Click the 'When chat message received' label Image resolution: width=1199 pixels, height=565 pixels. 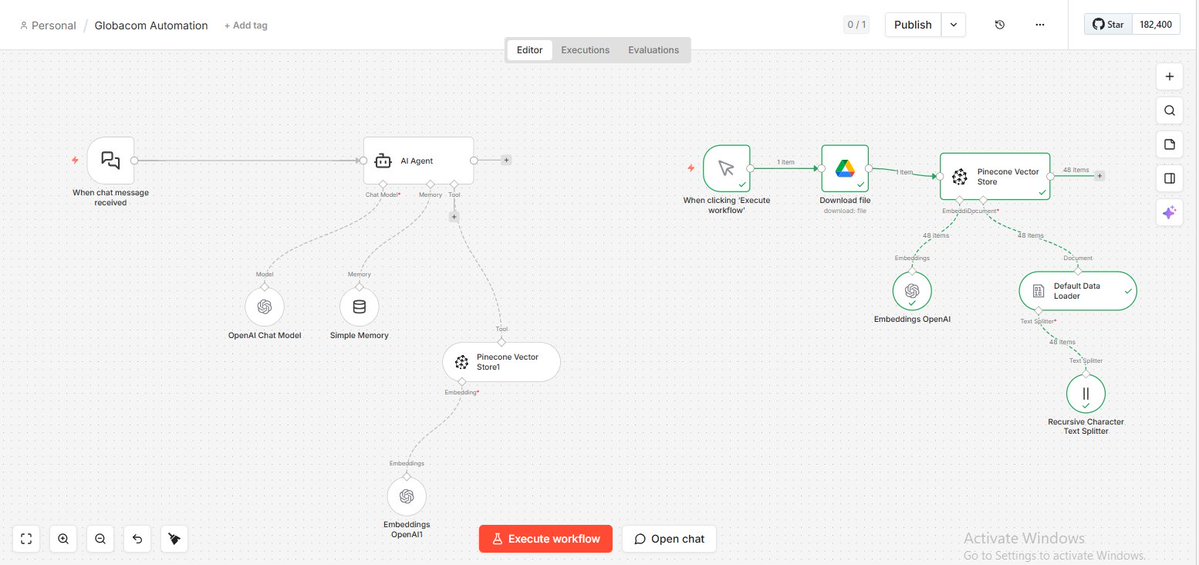111,197
